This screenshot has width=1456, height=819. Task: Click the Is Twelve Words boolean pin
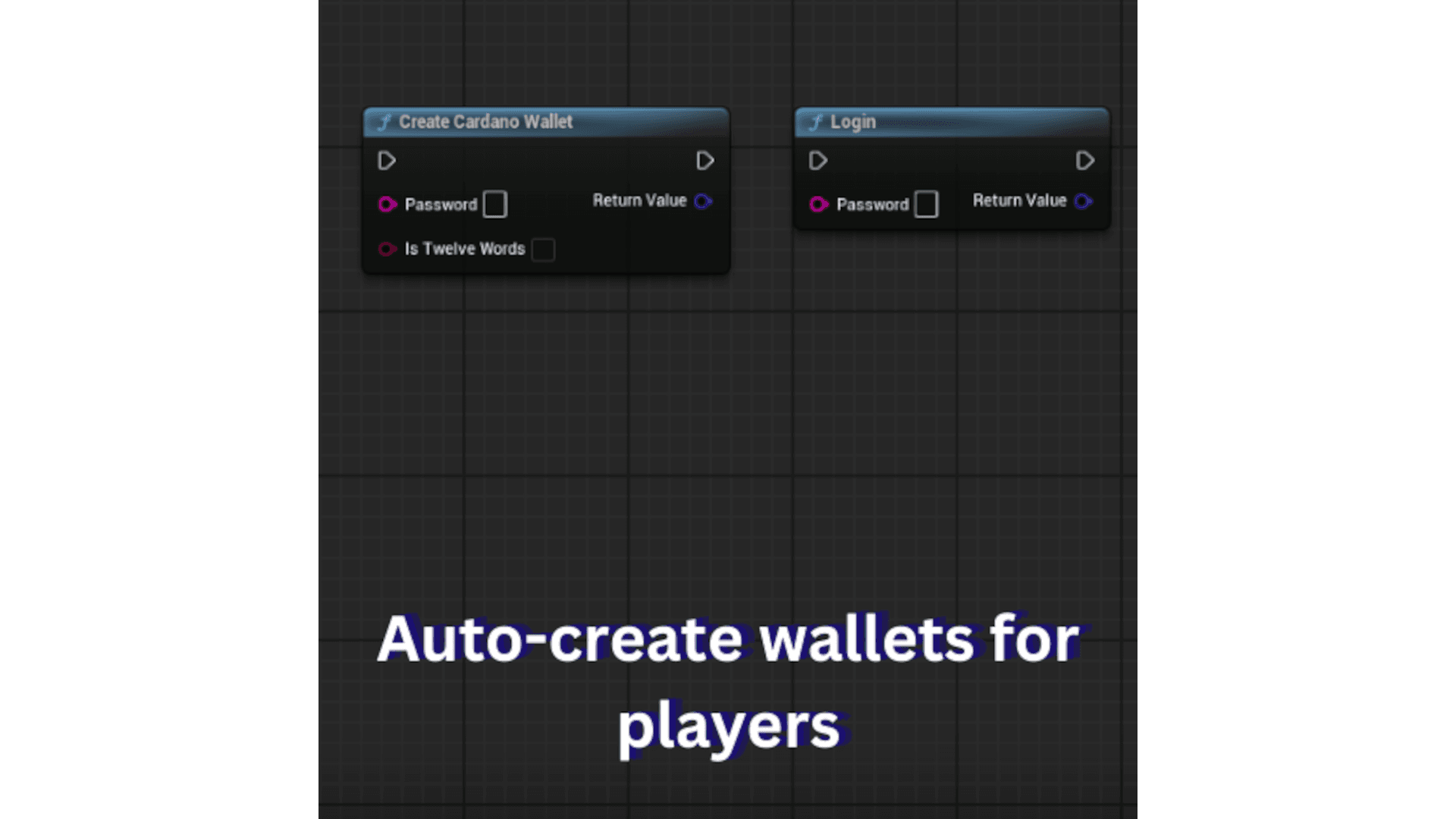(x=388, y=249)
